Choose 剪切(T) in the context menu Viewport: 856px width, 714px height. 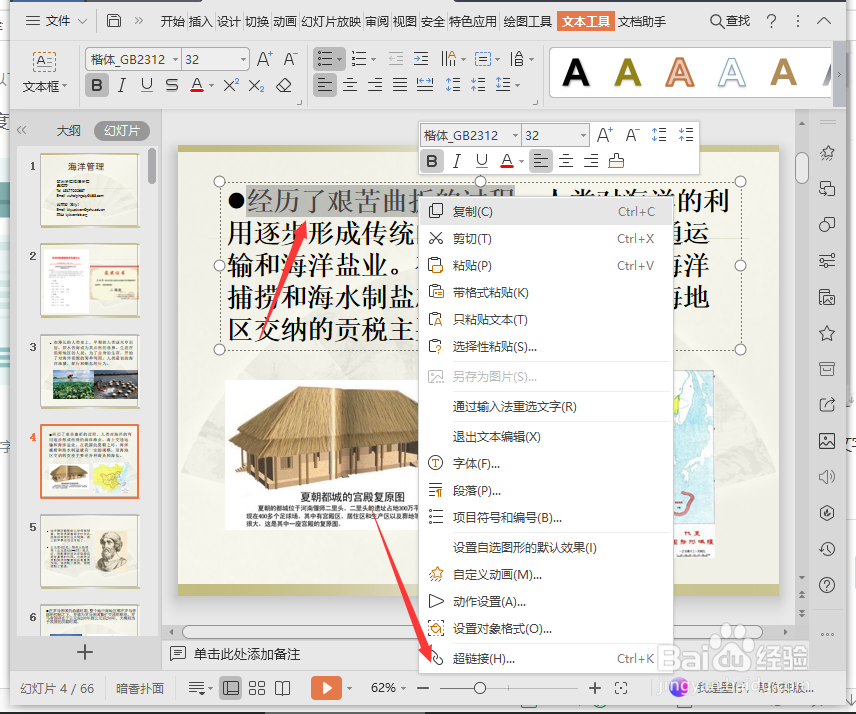(x=545, y=239)
